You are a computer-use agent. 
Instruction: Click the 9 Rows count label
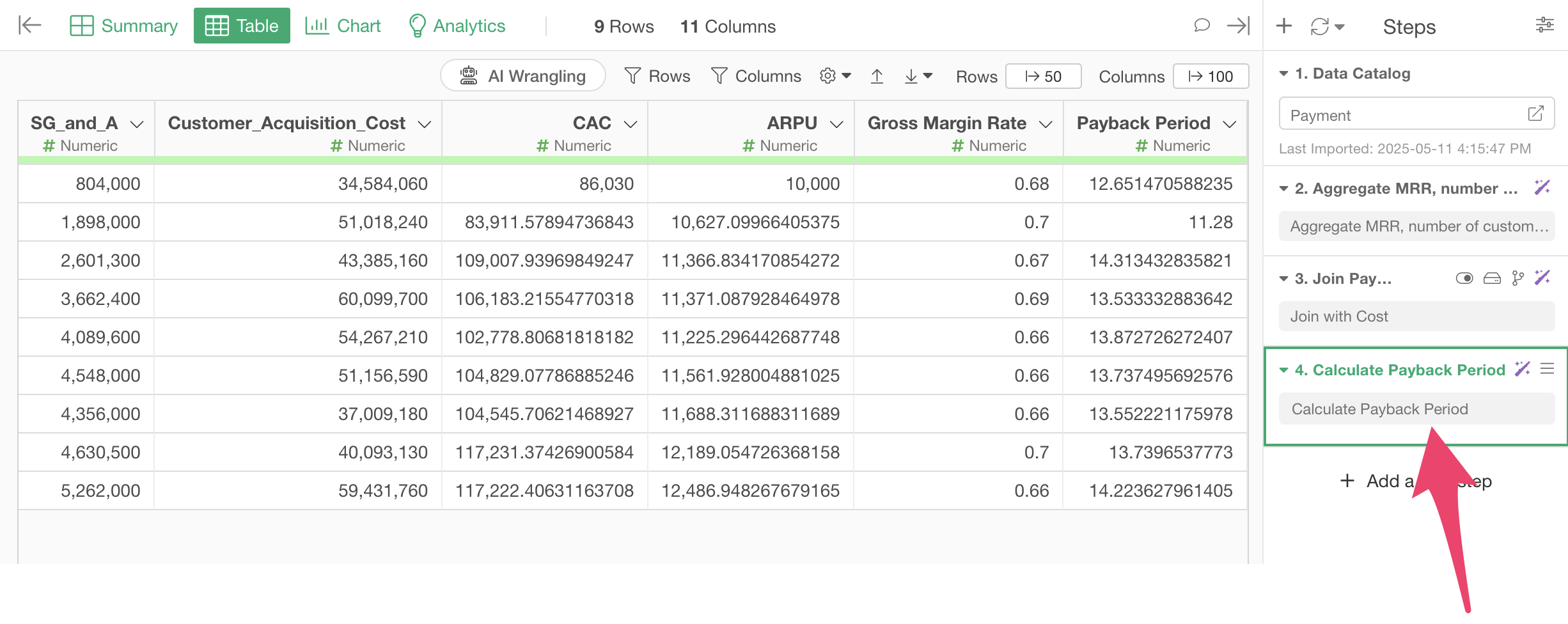[623, 26]
